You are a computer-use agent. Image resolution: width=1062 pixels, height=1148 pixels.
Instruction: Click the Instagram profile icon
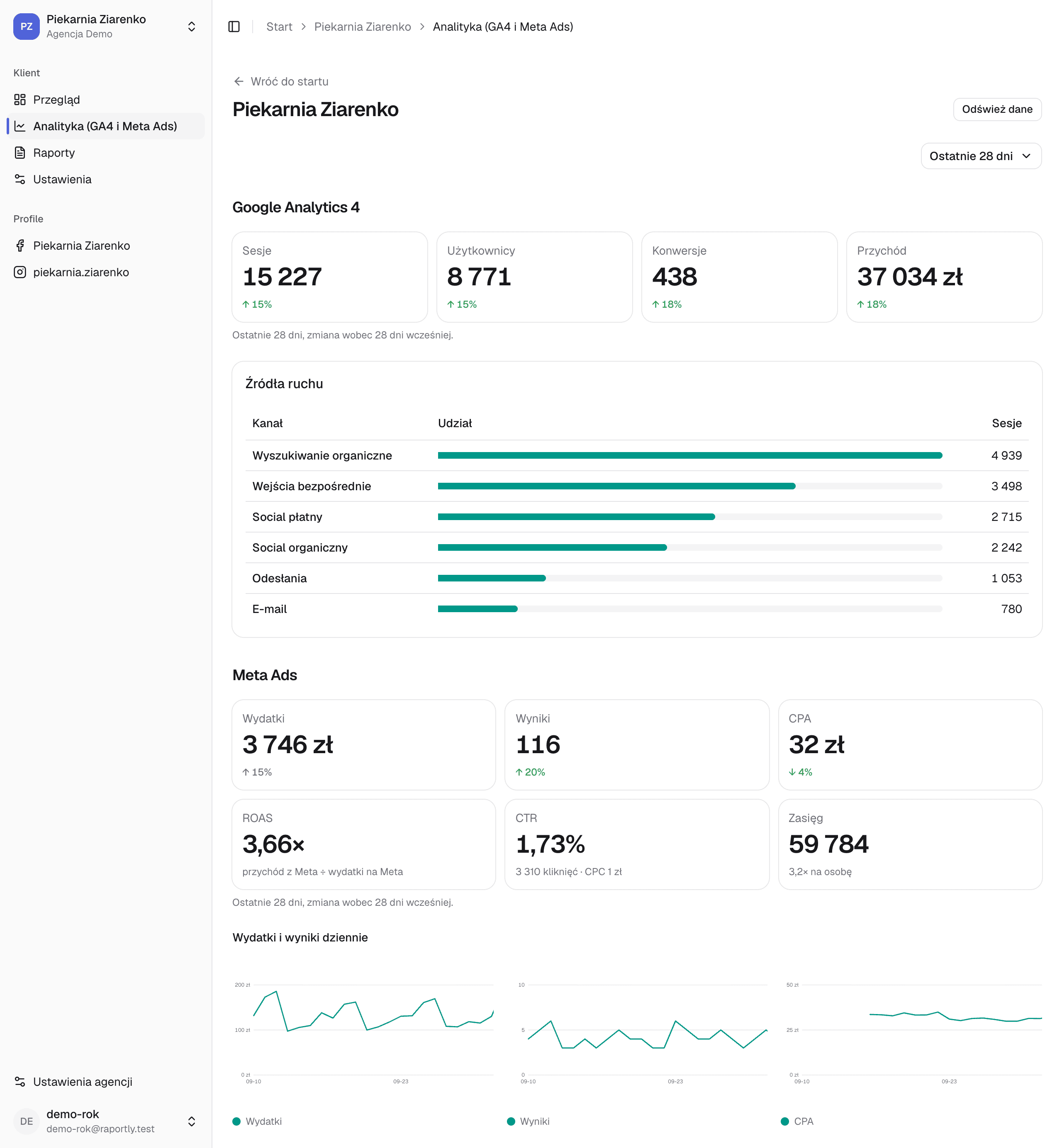click(x=20, y=272)
